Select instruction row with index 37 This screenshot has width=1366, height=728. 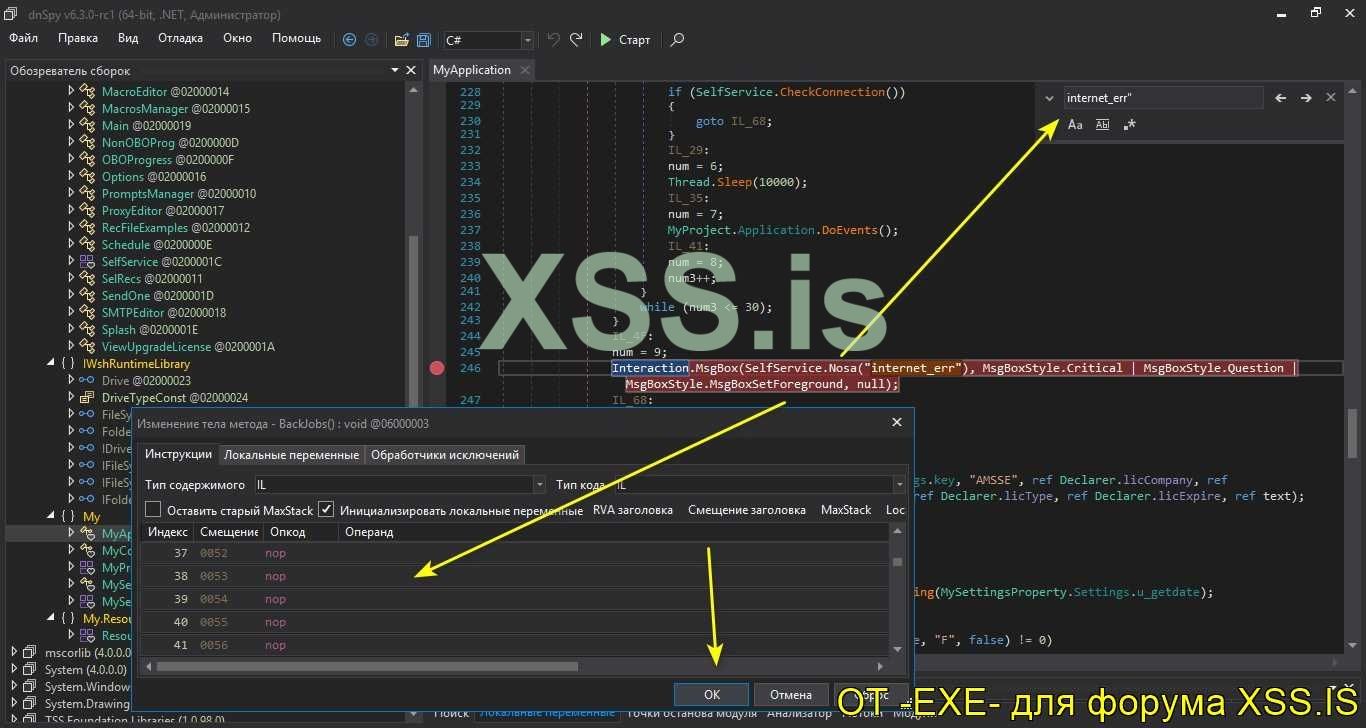pos(514,553)
